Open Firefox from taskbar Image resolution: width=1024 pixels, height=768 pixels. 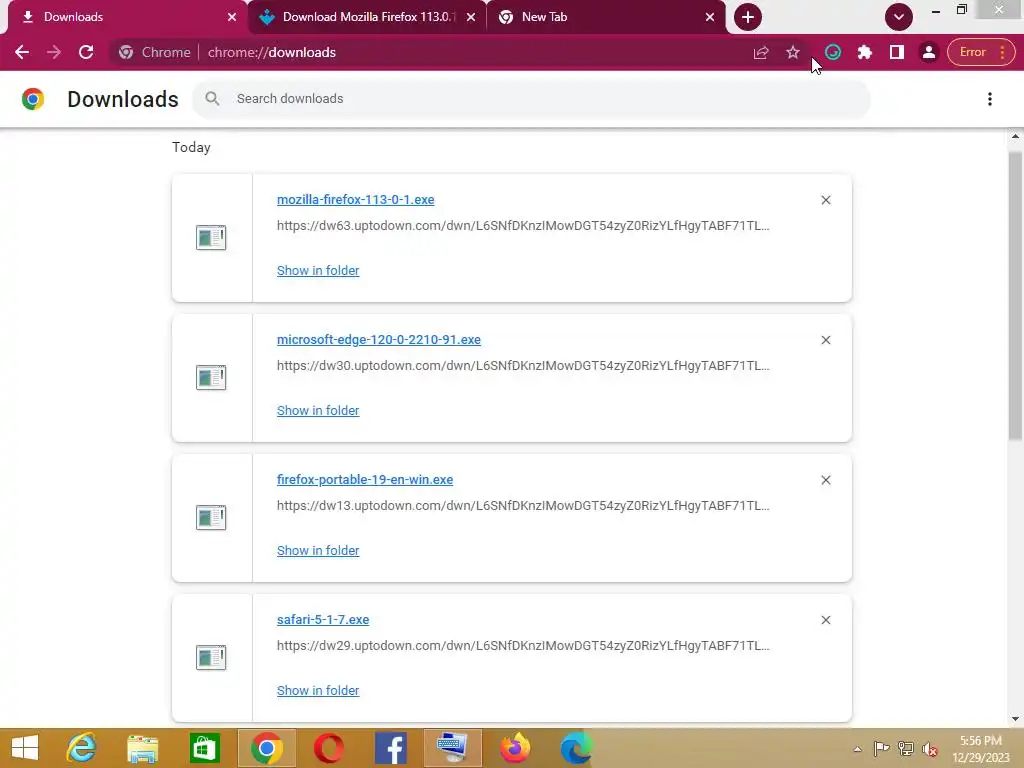(515, 748)
